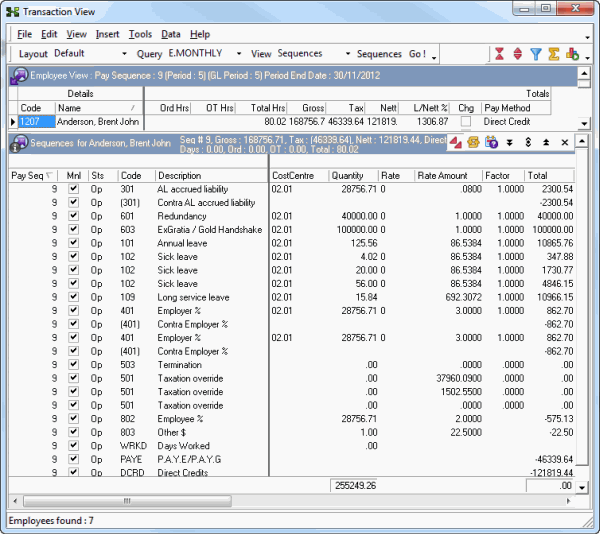Image resolution: width=600 pixels, height=534 pixels.
Task: Open toolbar options arrow next to Go!
Action: click(434, 58)
